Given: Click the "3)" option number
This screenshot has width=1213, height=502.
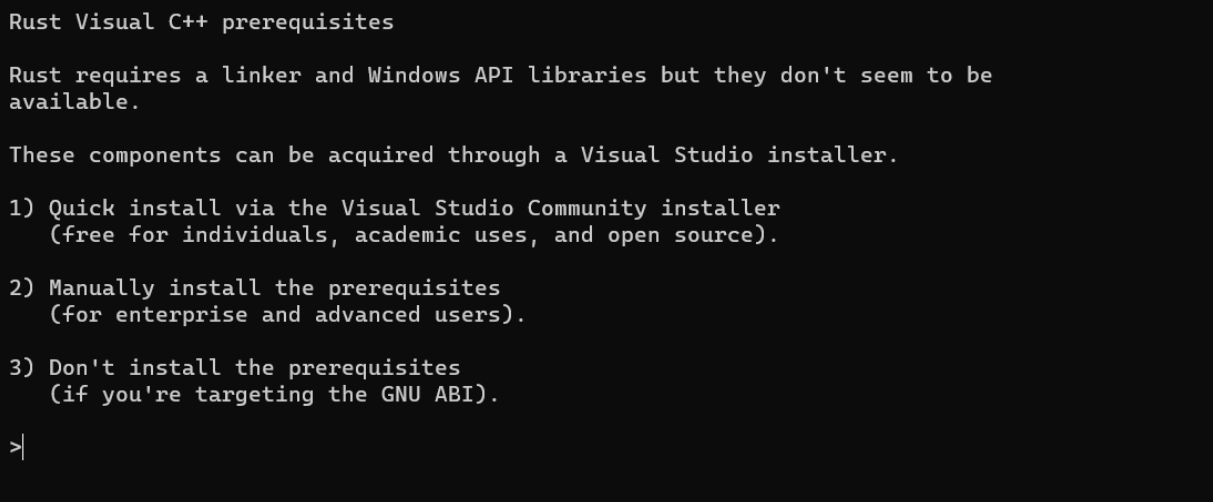Looking at the screenshot, I should pos(22,367).
